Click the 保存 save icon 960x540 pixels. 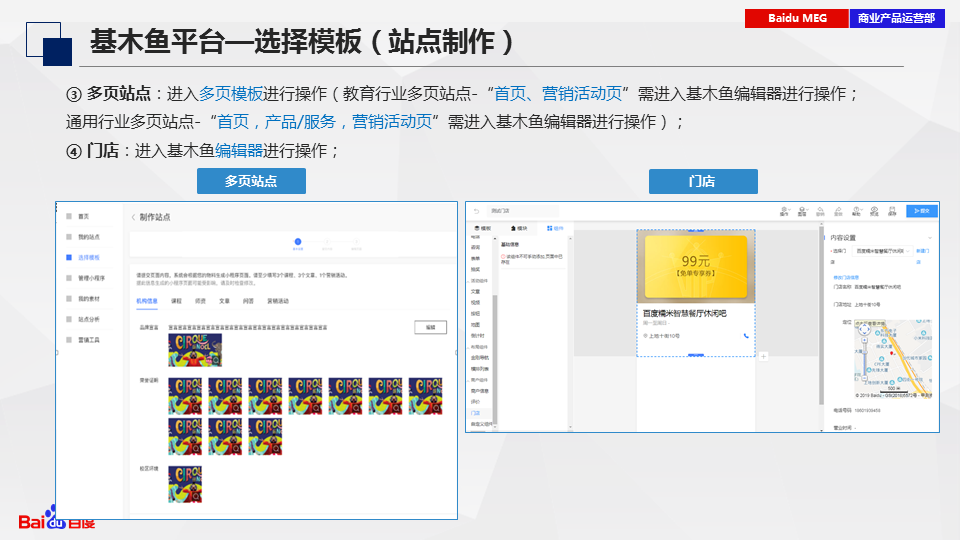892,211
